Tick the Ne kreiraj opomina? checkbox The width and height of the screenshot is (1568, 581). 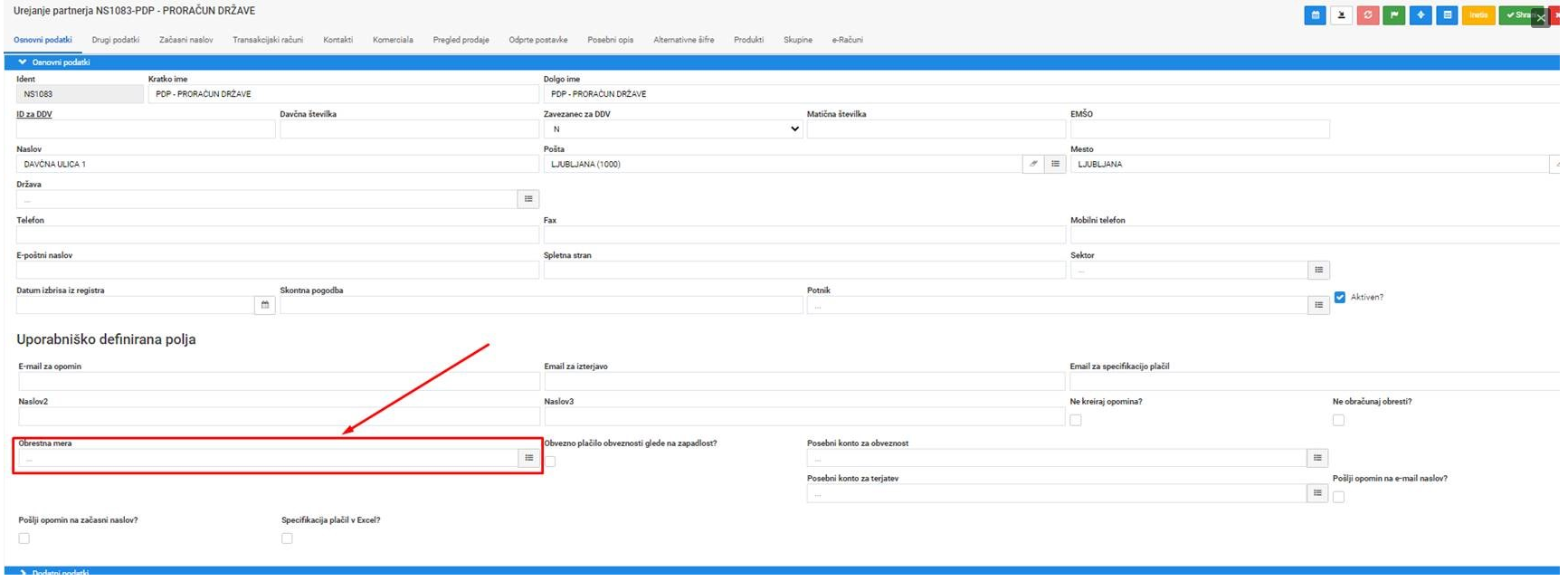pyautogui.click(x=1076, y=420)
